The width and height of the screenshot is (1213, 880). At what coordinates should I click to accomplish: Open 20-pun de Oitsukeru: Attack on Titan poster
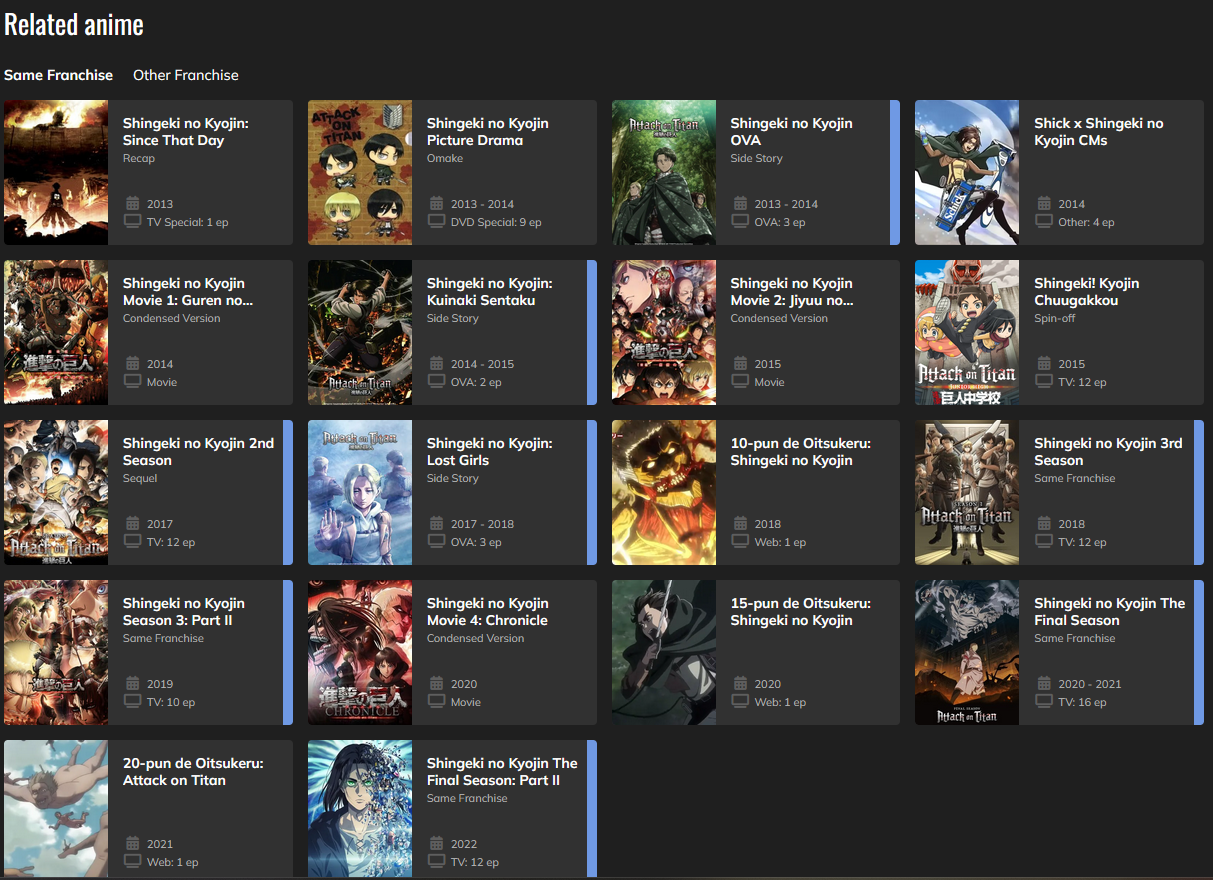56,808
